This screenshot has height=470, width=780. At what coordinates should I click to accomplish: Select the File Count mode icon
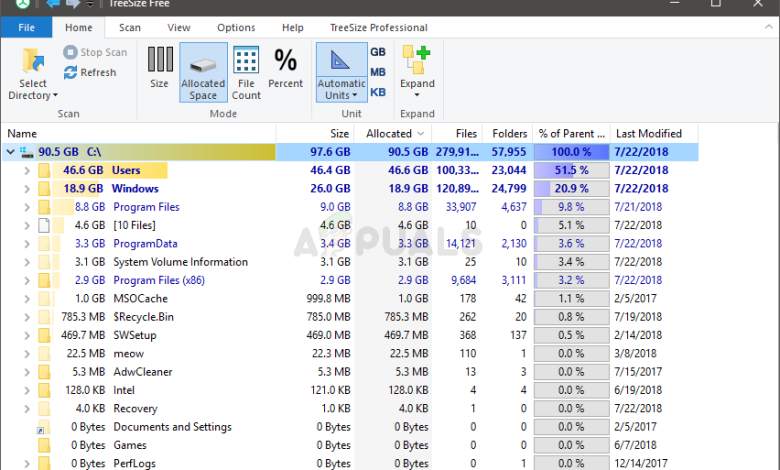[245, 68]
